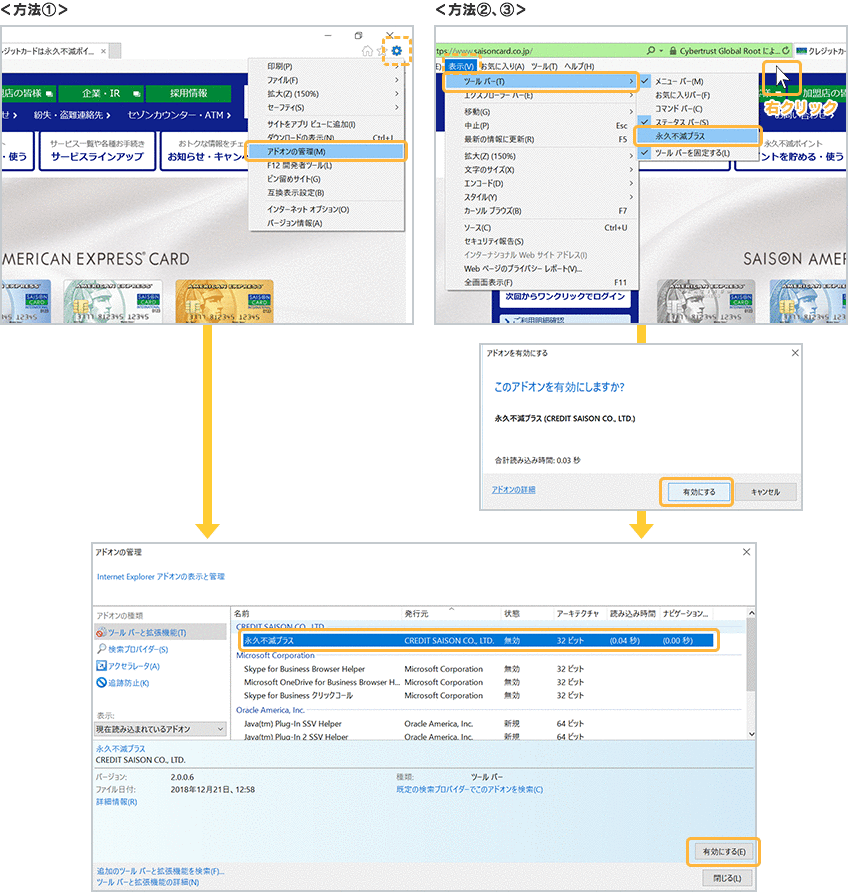Select the 追跡防止(K) add-on type
Viewport: 848px width, 892px height.
(x=123, y=683)
